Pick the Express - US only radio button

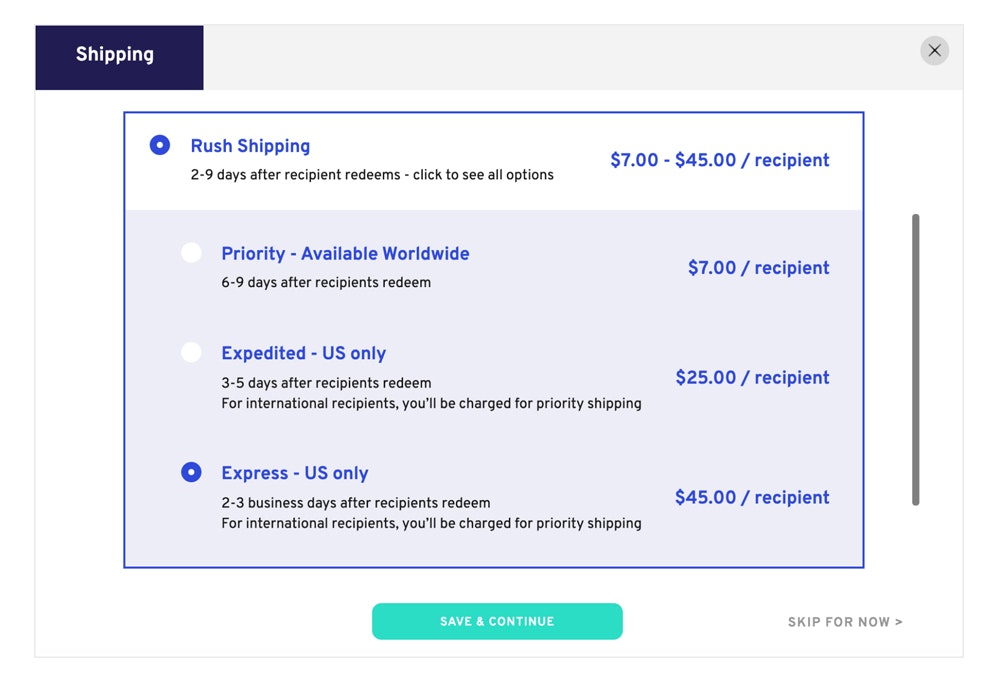pos(191,472)
